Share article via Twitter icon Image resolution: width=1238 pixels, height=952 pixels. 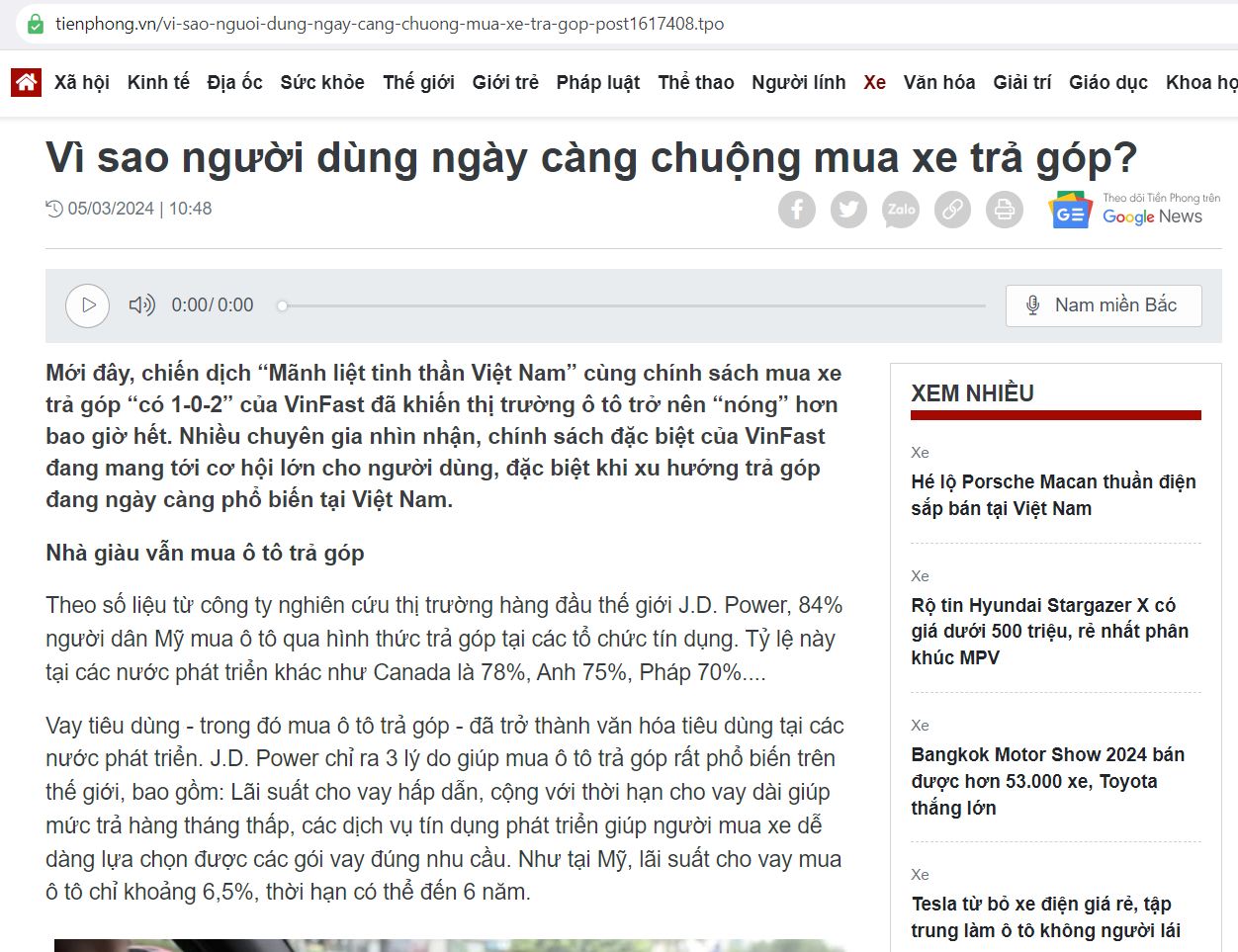[848, 210]
